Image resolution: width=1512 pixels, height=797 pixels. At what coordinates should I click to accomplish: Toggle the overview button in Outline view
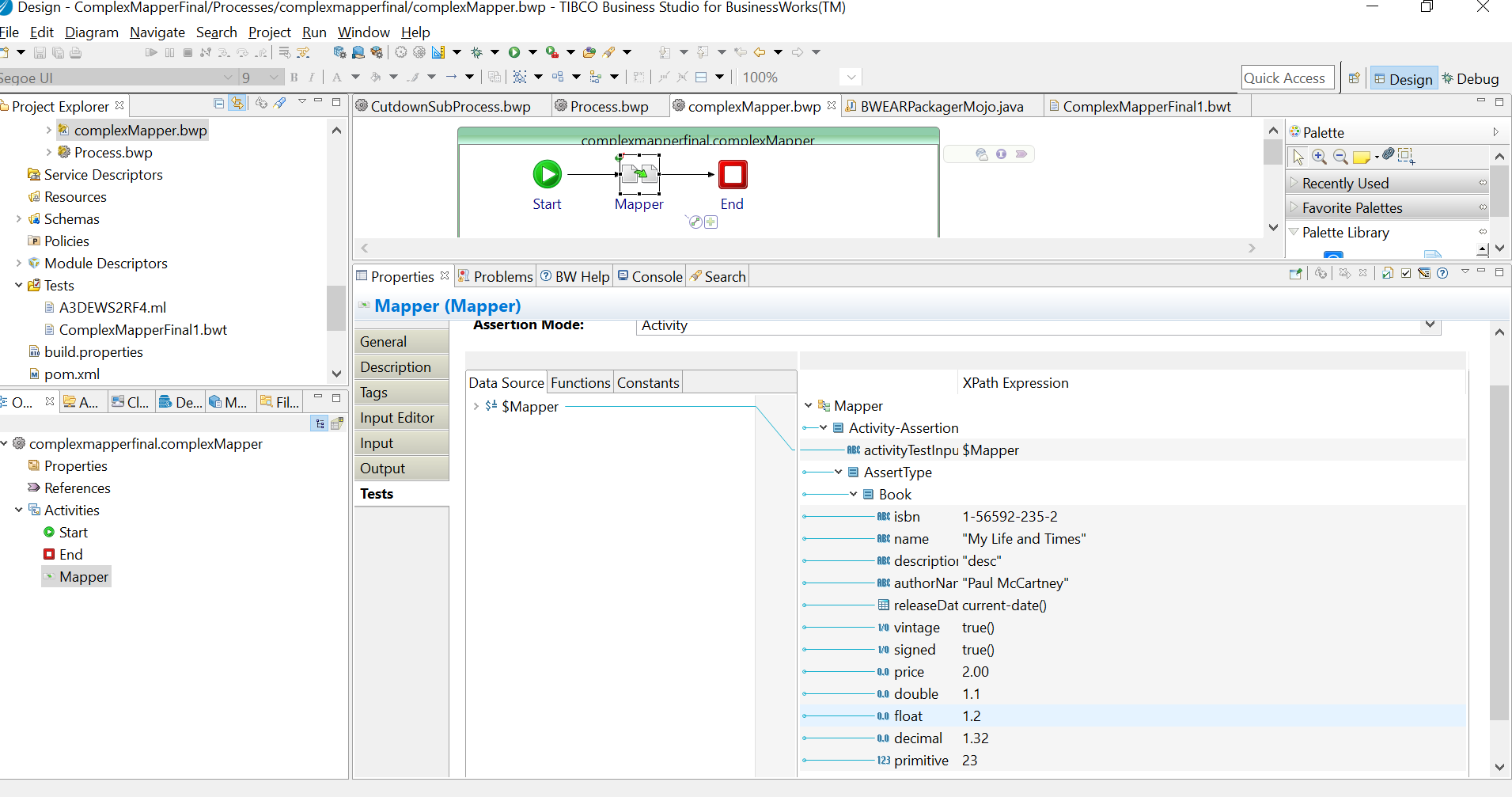(337, 423)
